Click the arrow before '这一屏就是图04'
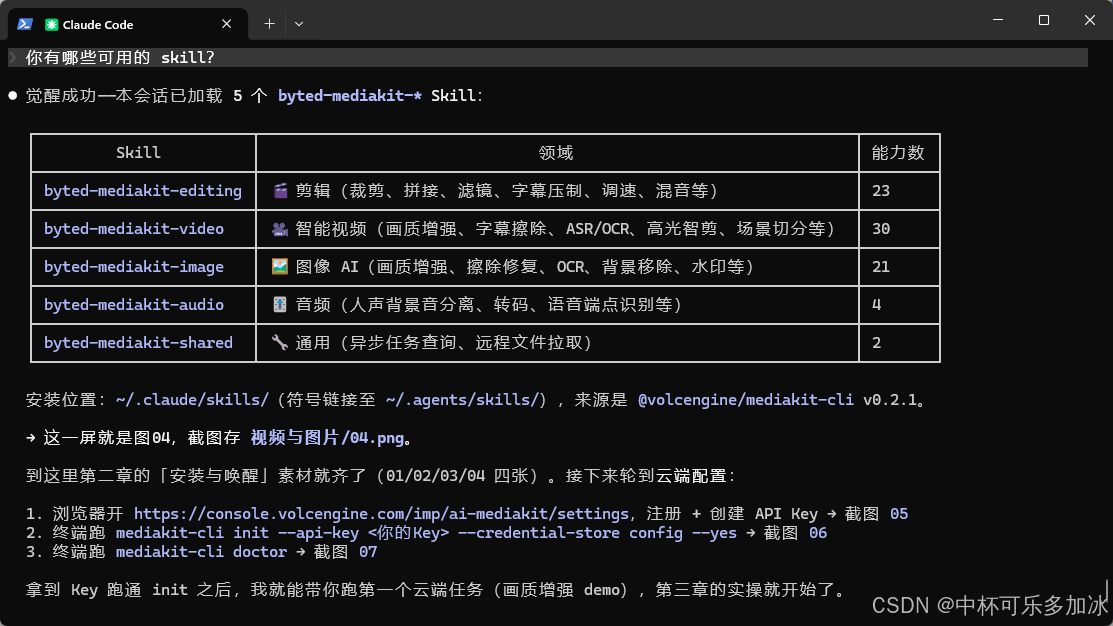Image resolution: width=1113 pixels, height=626 pixels. 31,438
